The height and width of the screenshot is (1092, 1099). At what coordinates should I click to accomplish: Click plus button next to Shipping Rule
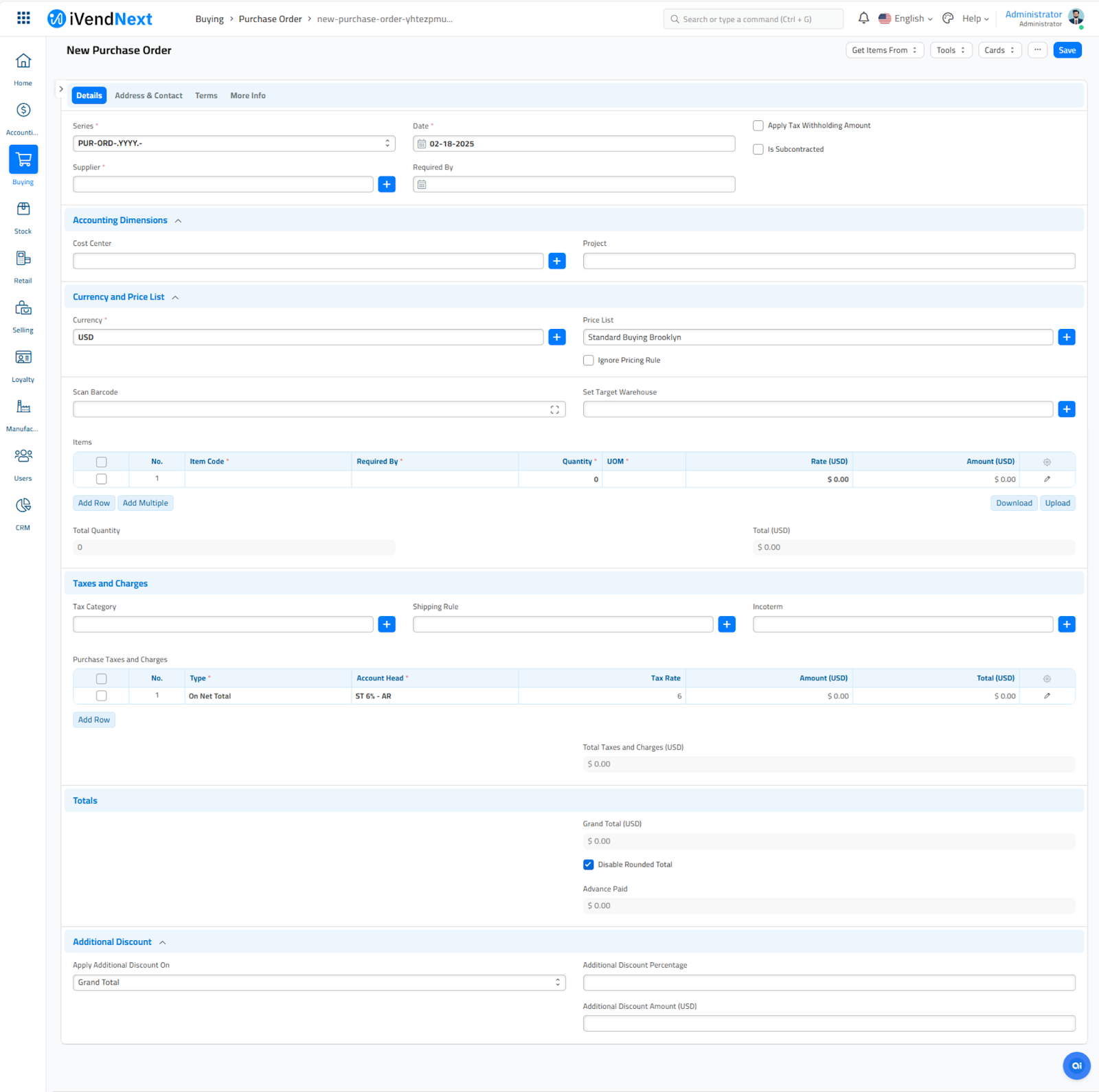point(727,624)
